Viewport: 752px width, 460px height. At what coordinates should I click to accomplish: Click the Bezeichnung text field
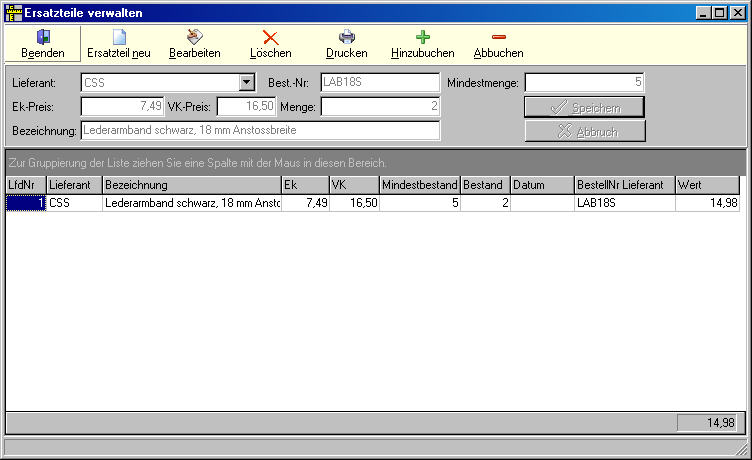(x=260, y=130)
